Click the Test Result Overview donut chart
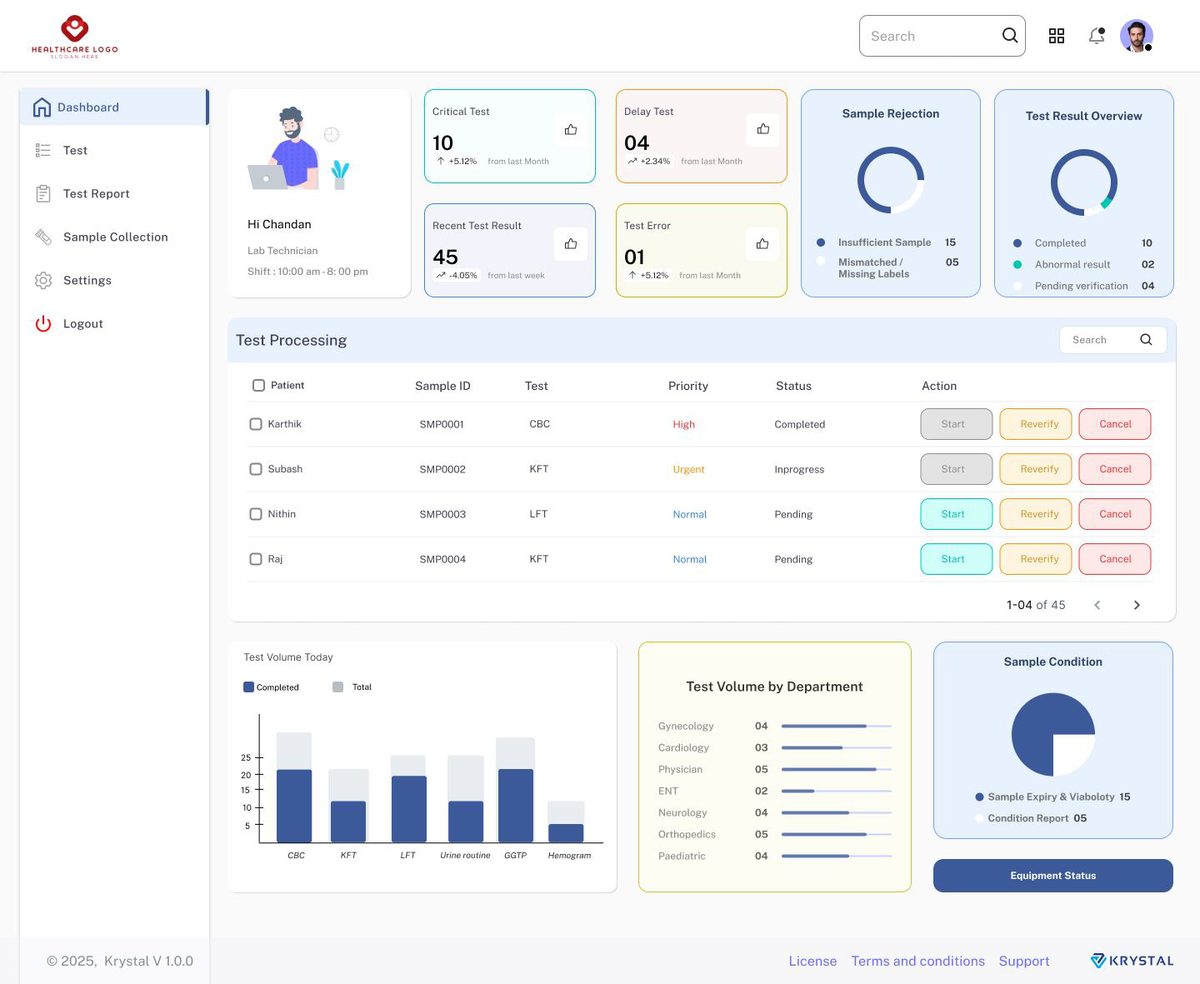The image size is (1200, 984). (1084, 182)
